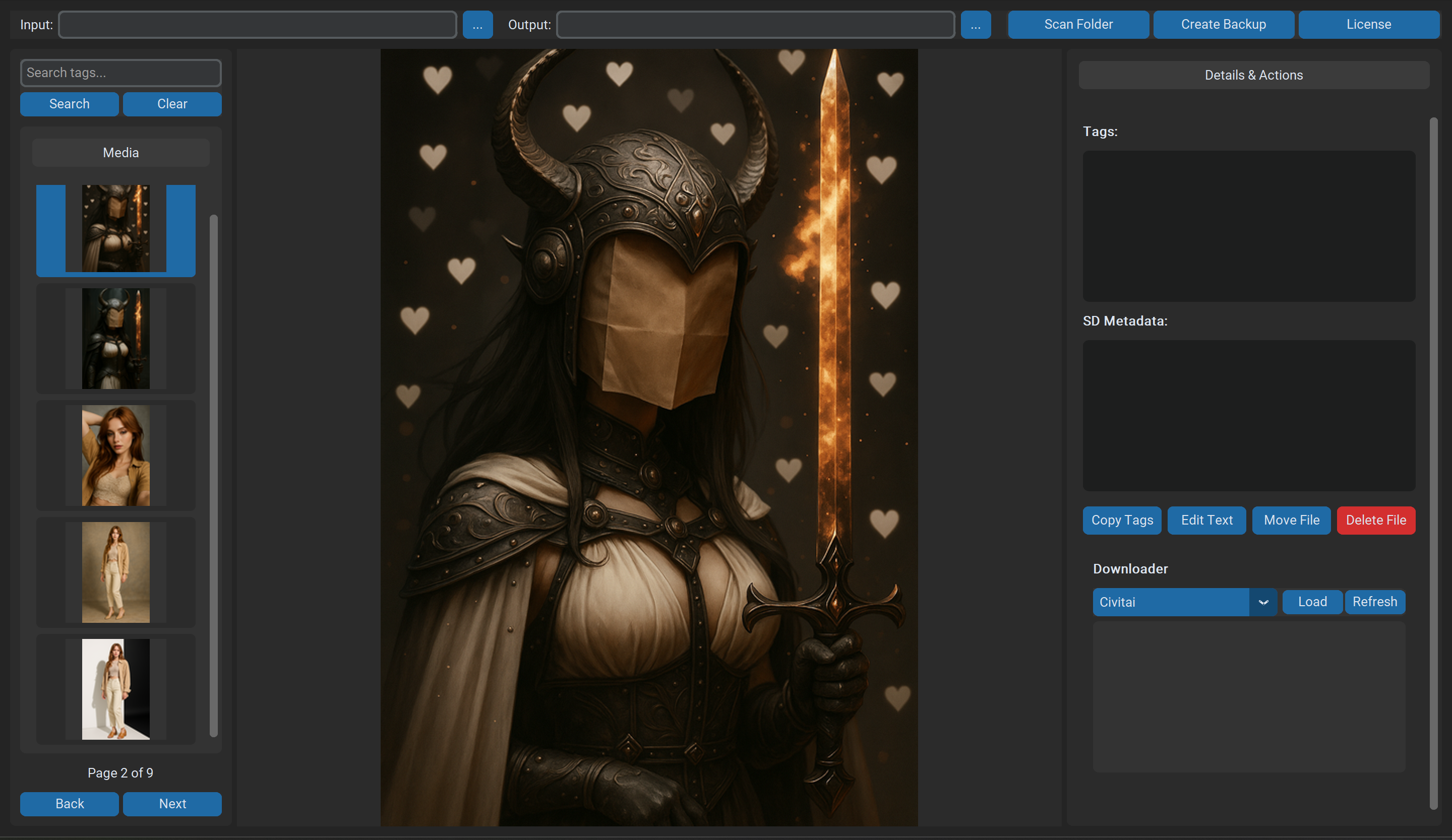Select the Civitai combo box field
The image size is (1452, 840).
click(1170, 602)
